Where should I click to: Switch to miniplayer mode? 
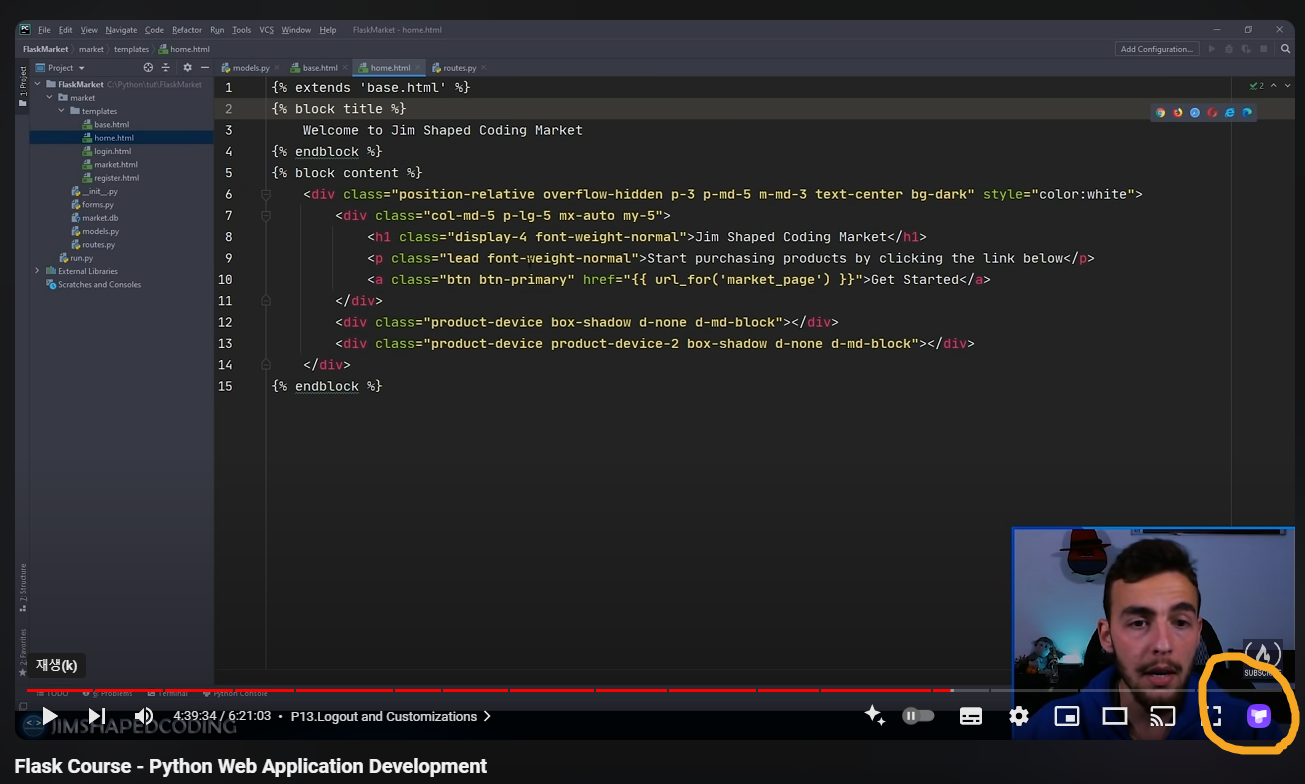pos(1067,716)
